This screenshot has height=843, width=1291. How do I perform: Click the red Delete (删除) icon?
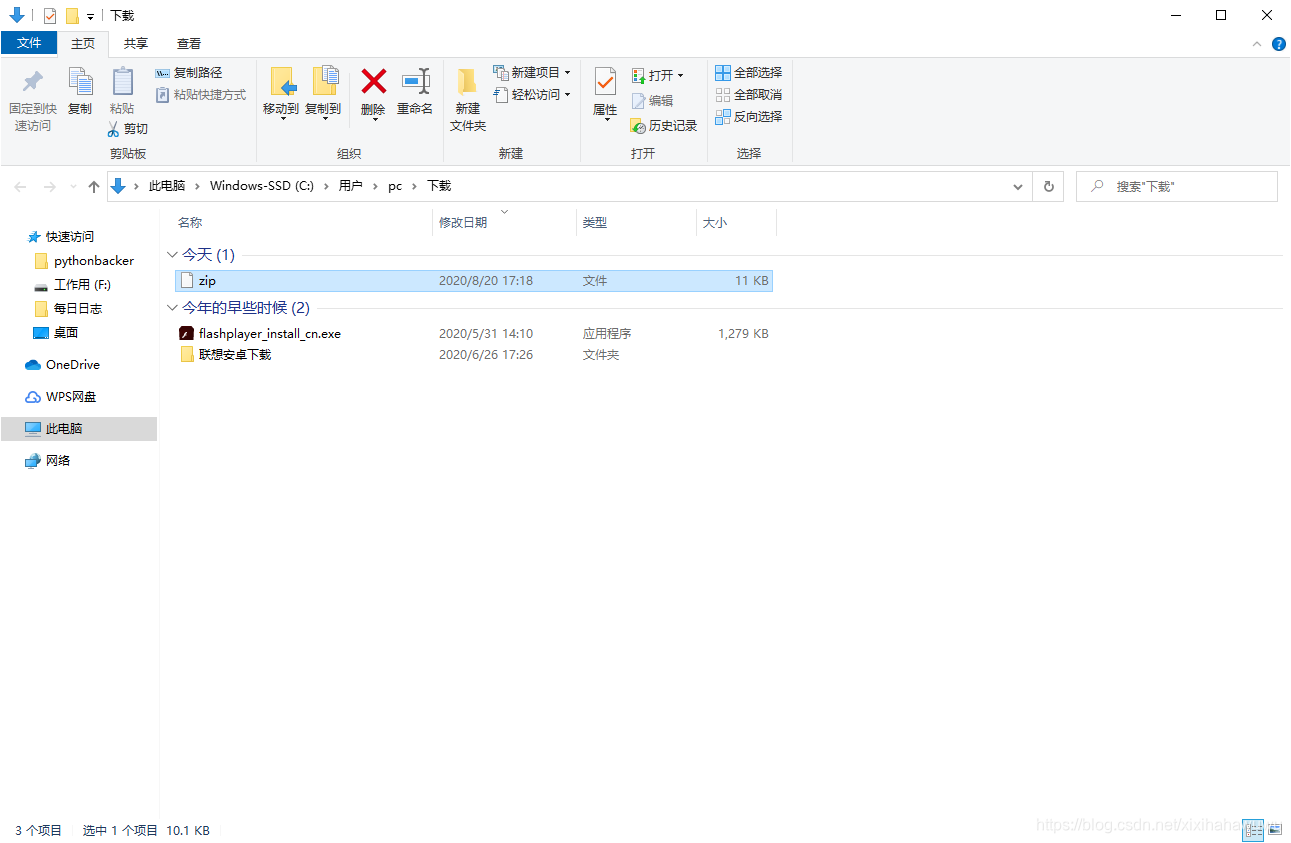pos(373,81)
